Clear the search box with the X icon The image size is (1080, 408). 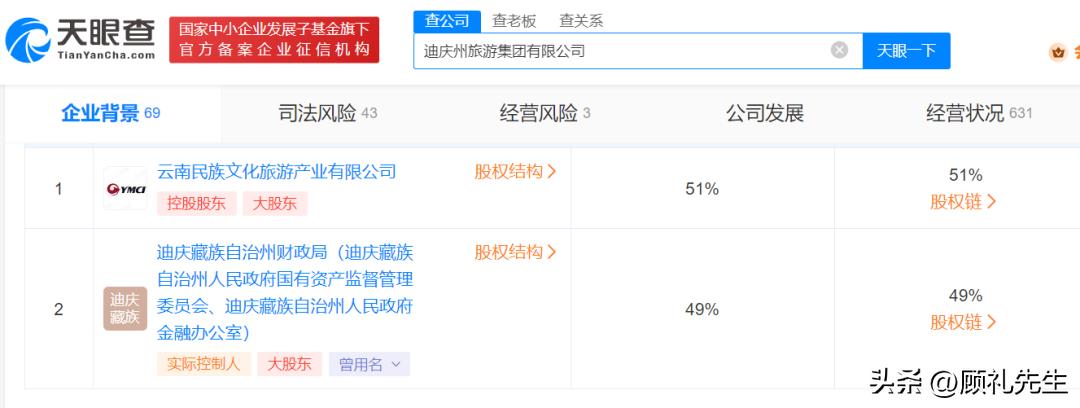[x=839, y=50]
